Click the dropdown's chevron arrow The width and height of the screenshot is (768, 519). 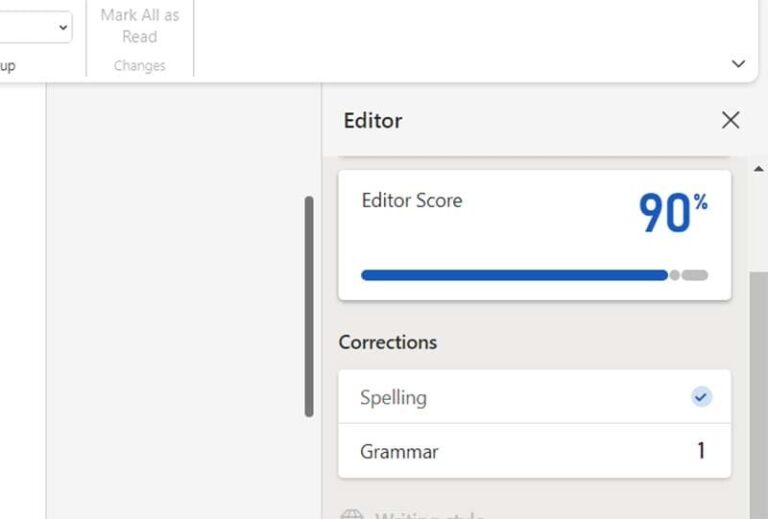63,27
